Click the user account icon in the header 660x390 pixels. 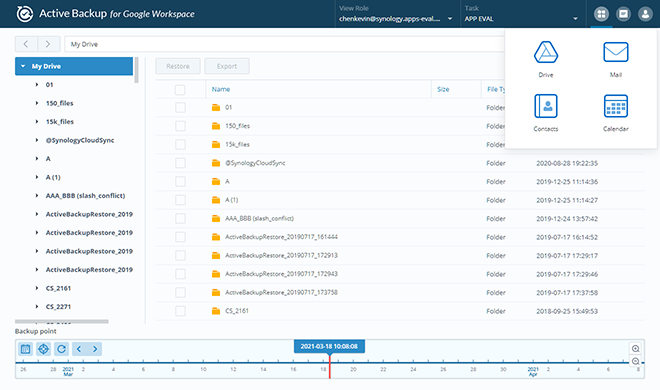[645, 14]
